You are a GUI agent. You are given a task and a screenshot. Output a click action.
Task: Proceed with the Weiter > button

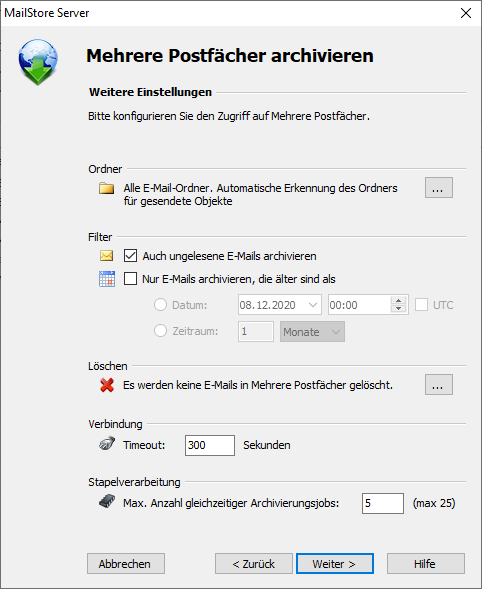coord(335,563)
